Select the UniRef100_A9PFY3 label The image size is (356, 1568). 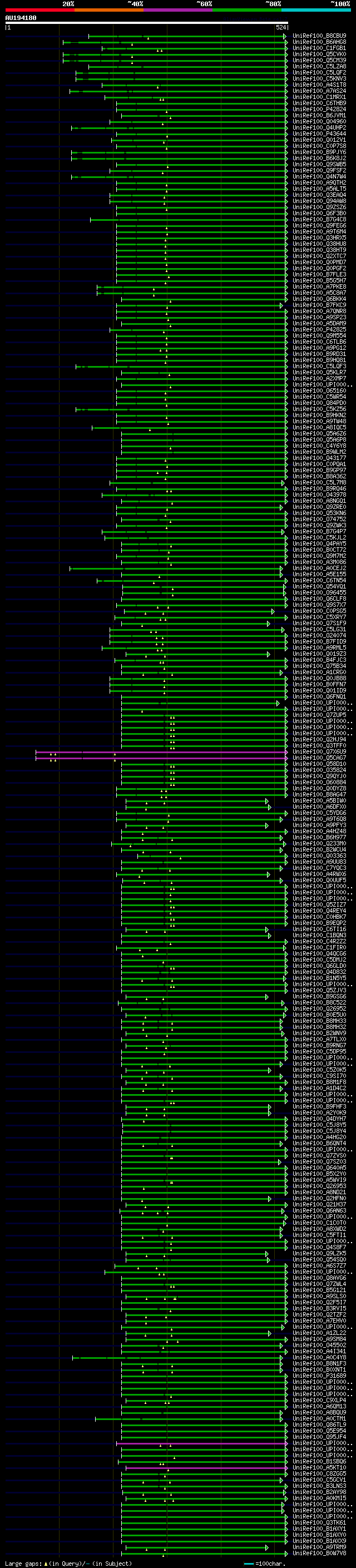pyautogui.click(x=319, y=825)
